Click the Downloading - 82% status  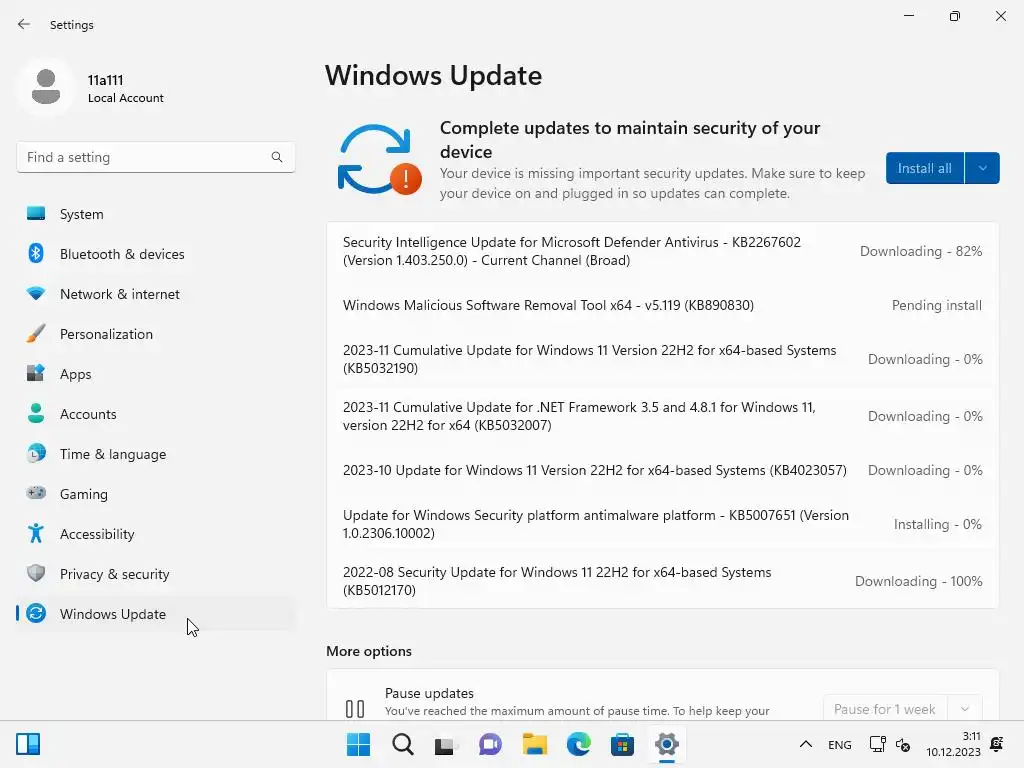pyautogui.click(x=921, y=251)
